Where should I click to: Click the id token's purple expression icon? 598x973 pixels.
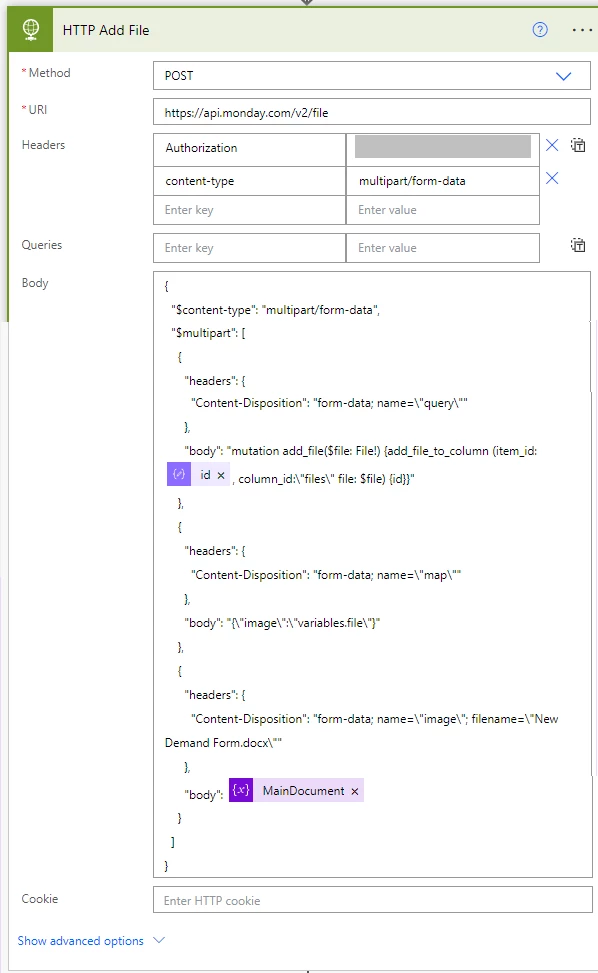point(179,475)
